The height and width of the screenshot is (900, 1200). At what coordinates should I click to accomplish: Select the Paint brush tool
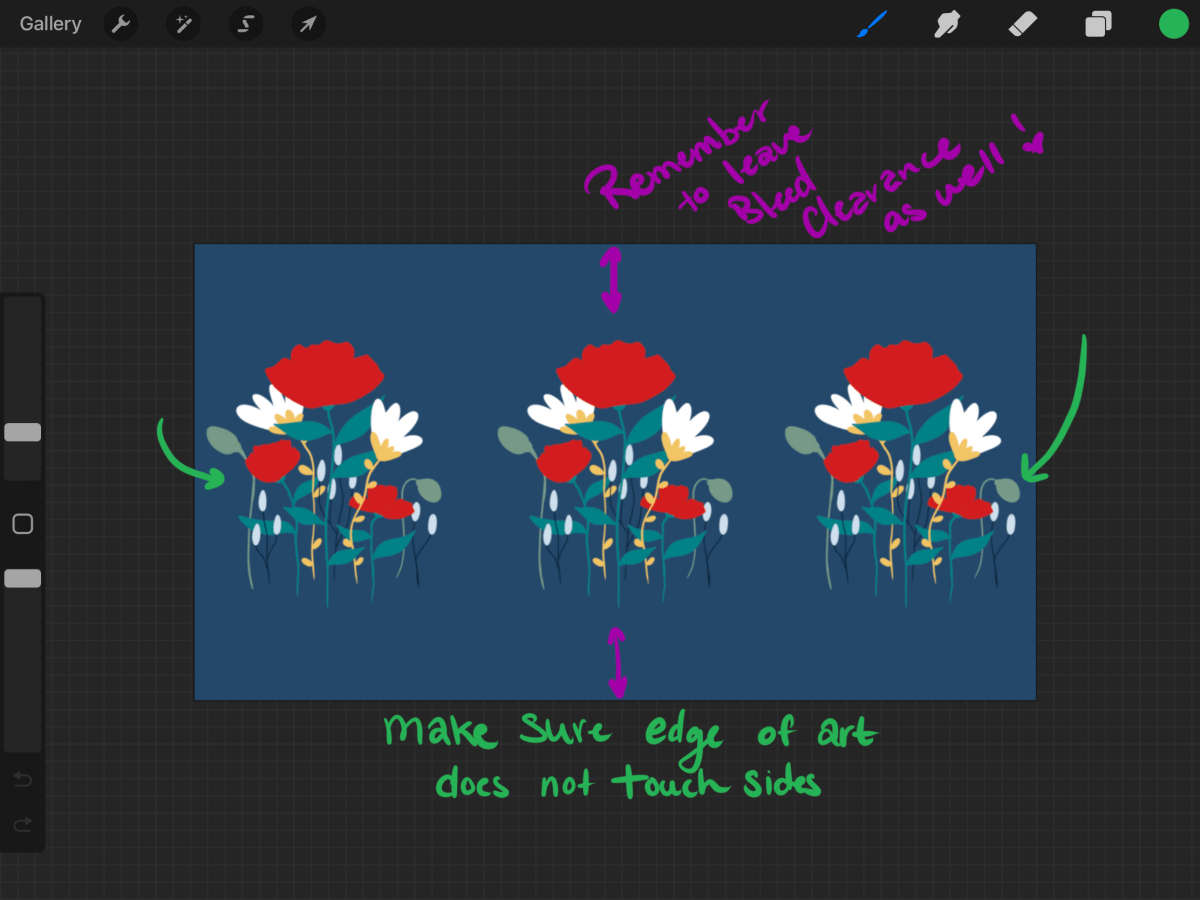click(872, 24)
